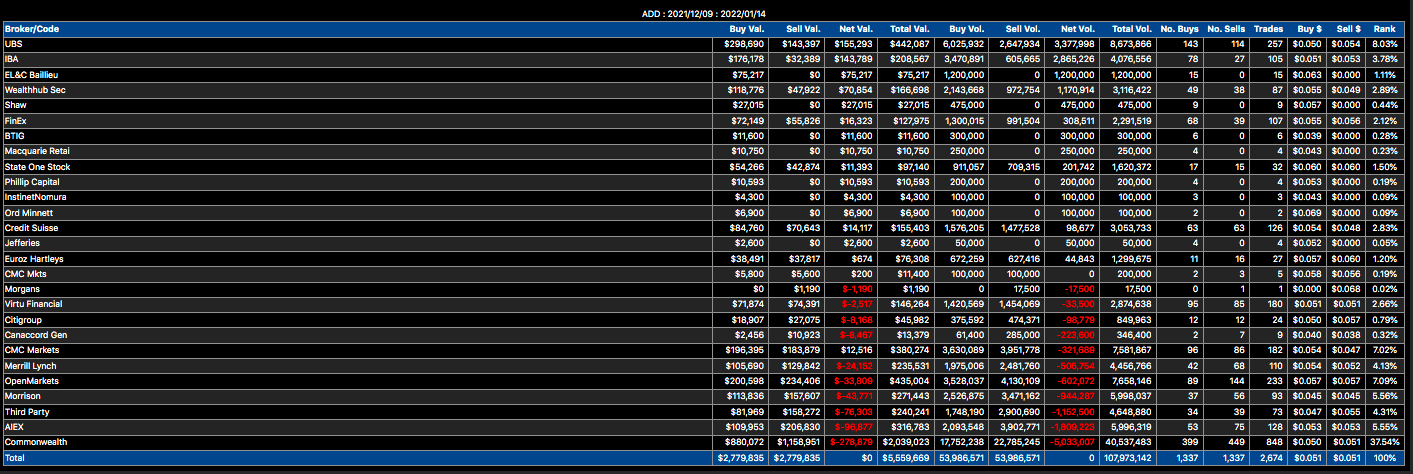Click the Net Vol. column header
Image resolution: width=1413 pixels, height=474 pixels.
1079,29
